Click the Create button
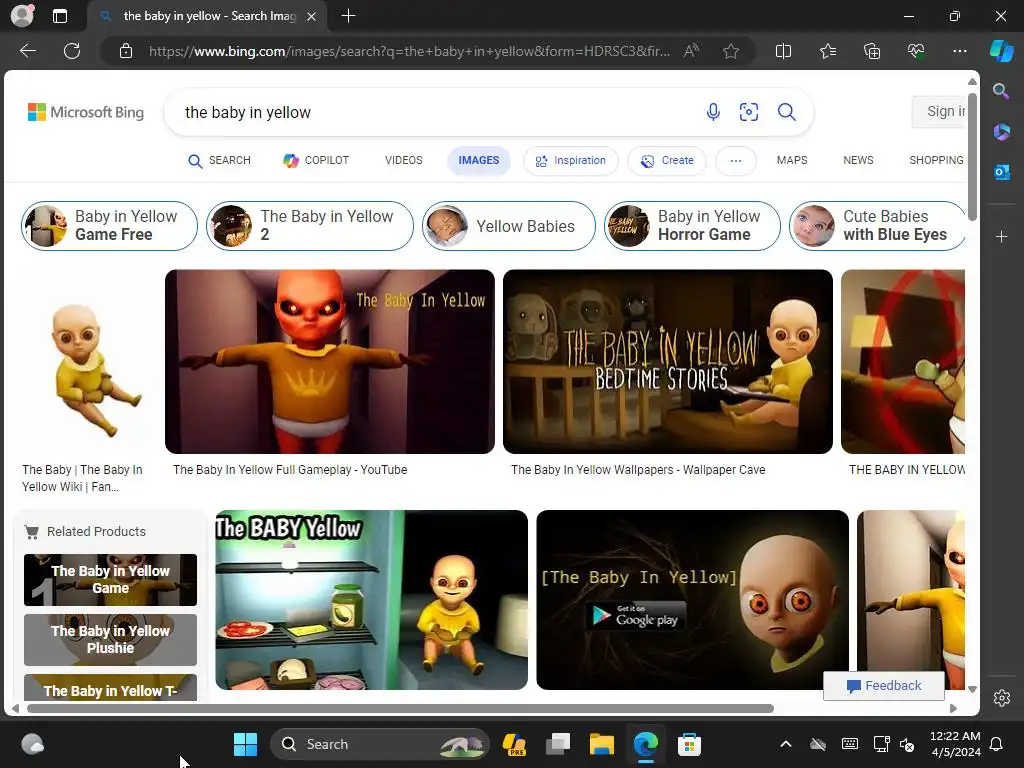The image size is (1024, 768). (667, 161)
